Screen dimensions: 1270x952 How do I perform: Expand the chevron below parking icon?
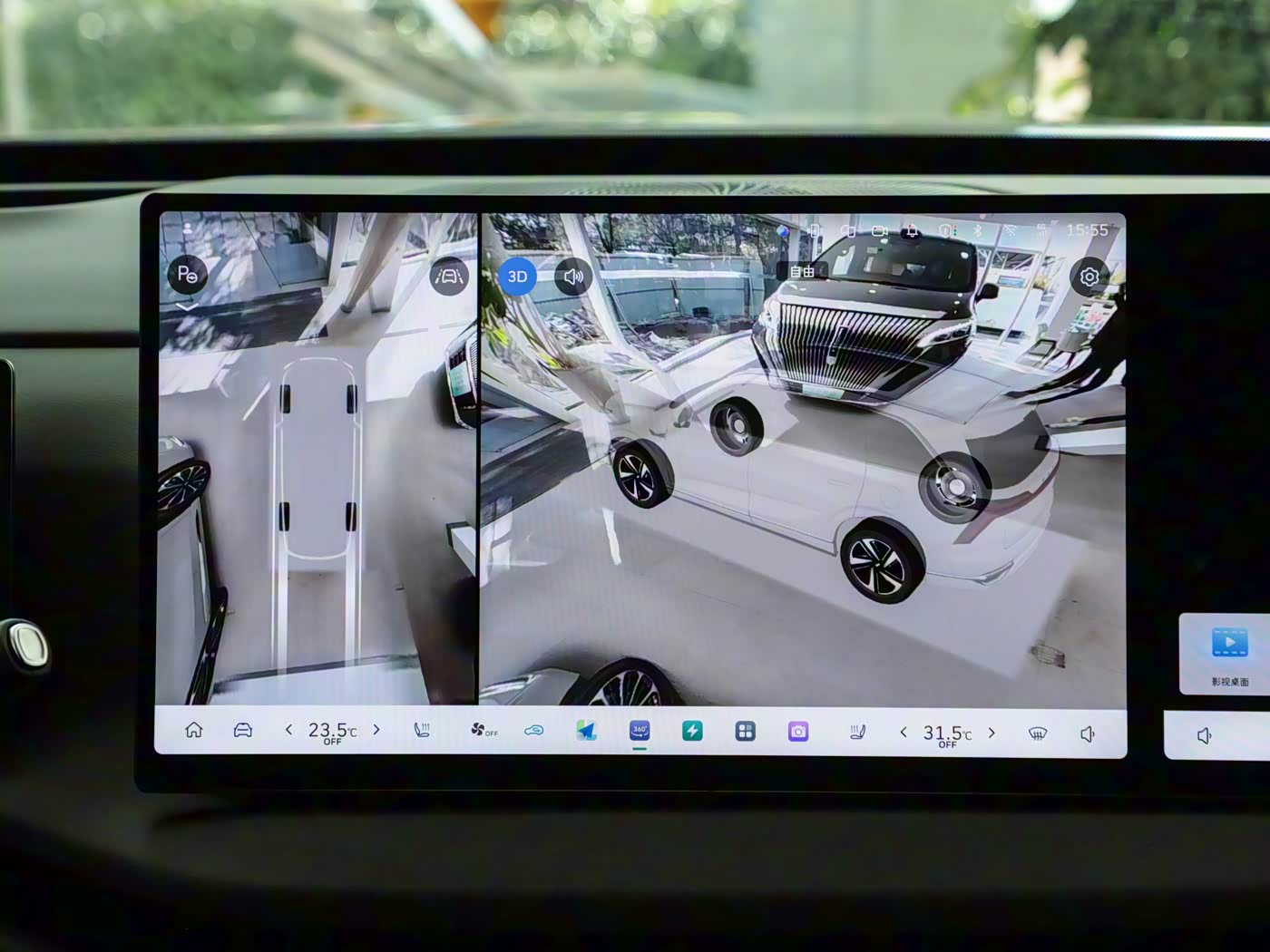[x=187, y=308]
